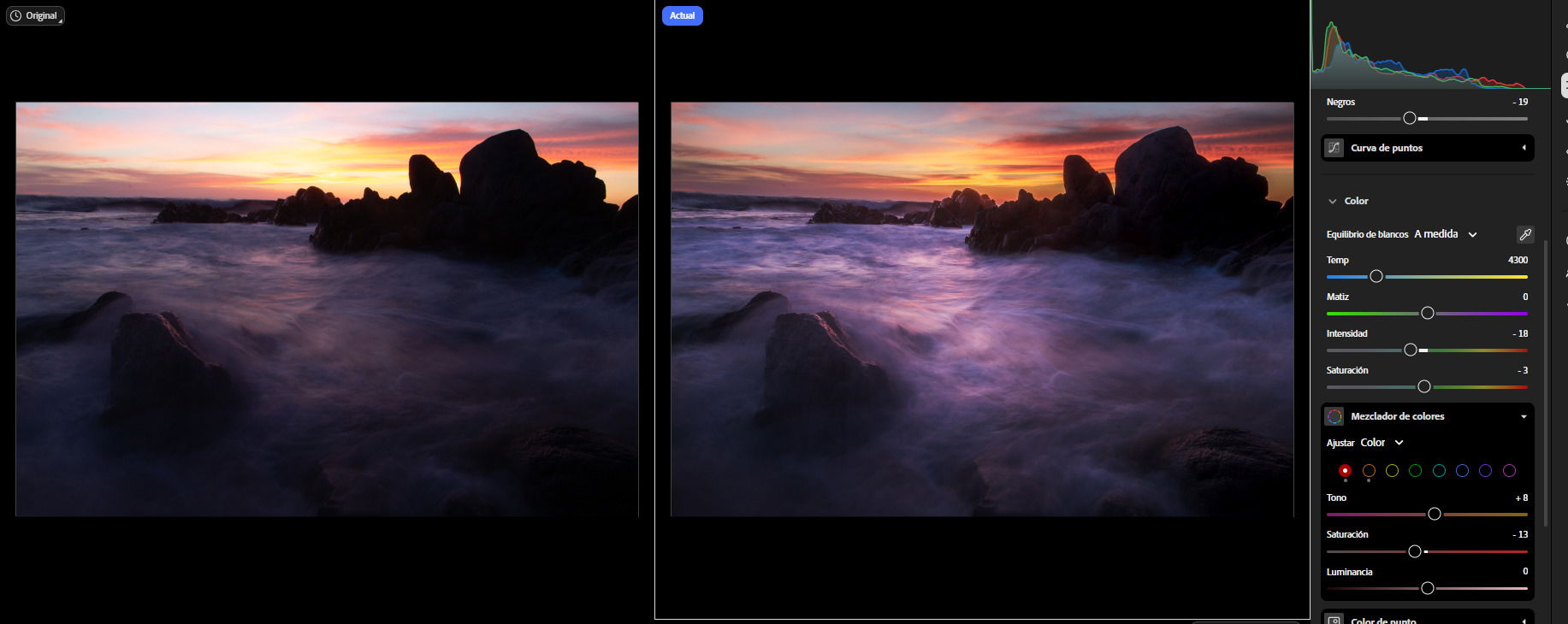Click the Matiz slider handle

[1427, 313]
